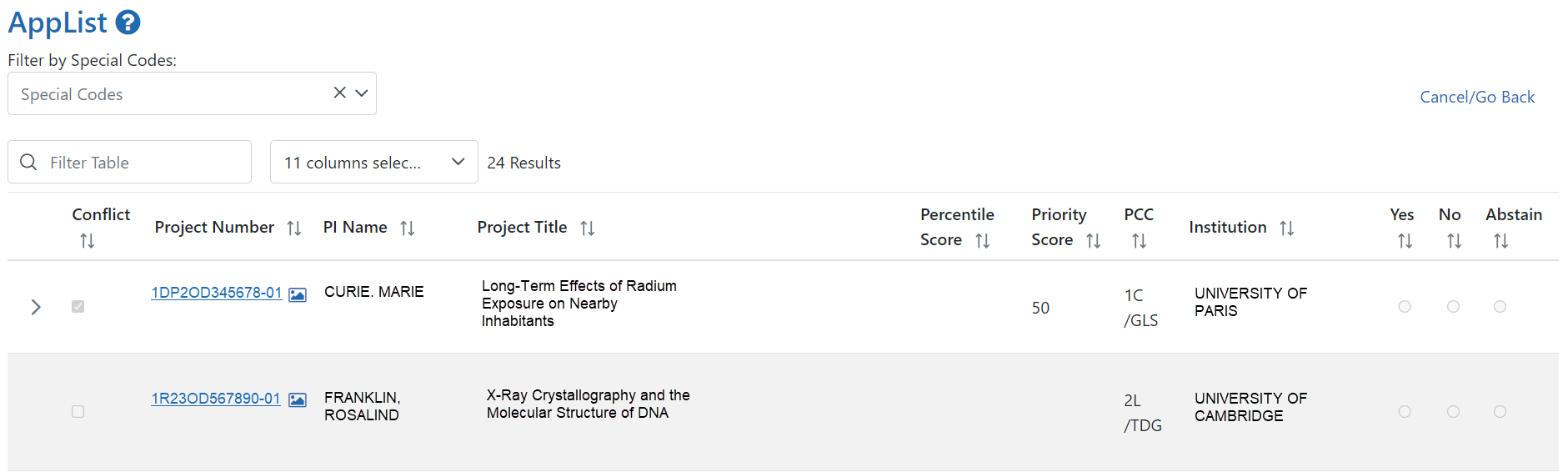Select No radio for Curie application
The height and width of the screenshot is (472, 1568).
pos(1453,306)
